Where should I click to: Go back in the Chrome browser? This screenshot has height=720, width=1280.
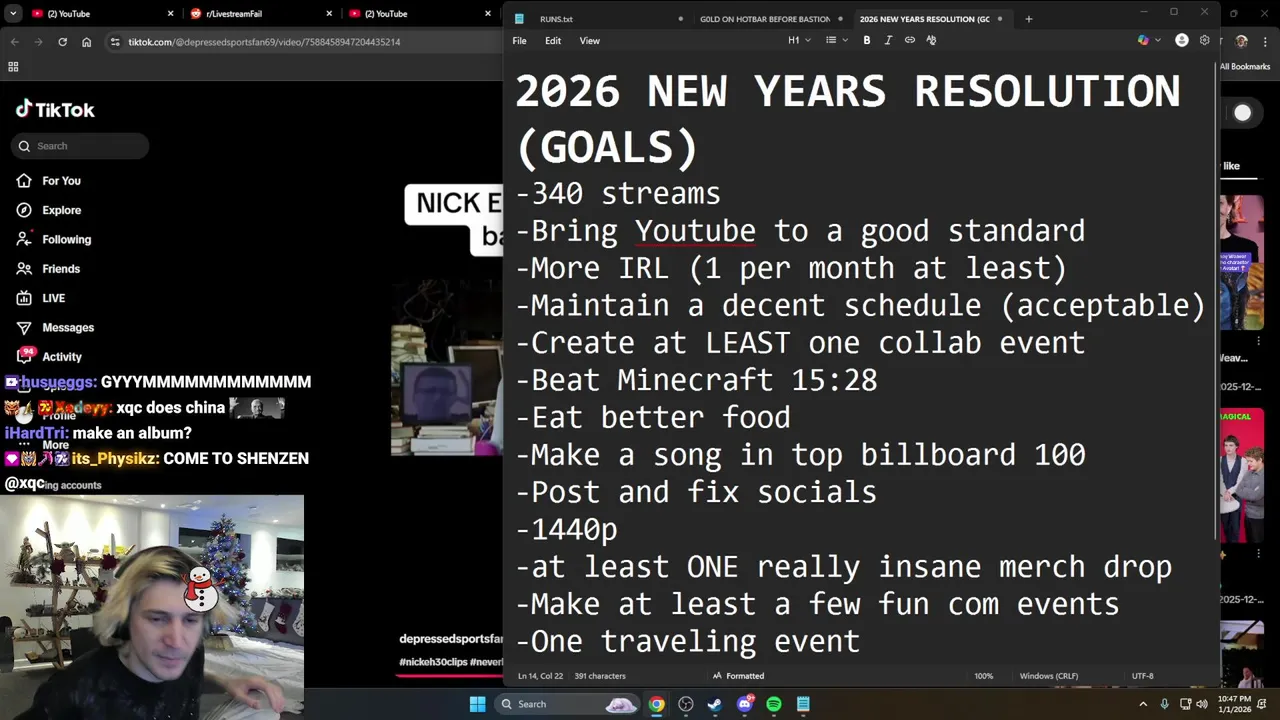click(x=14, y=42)
